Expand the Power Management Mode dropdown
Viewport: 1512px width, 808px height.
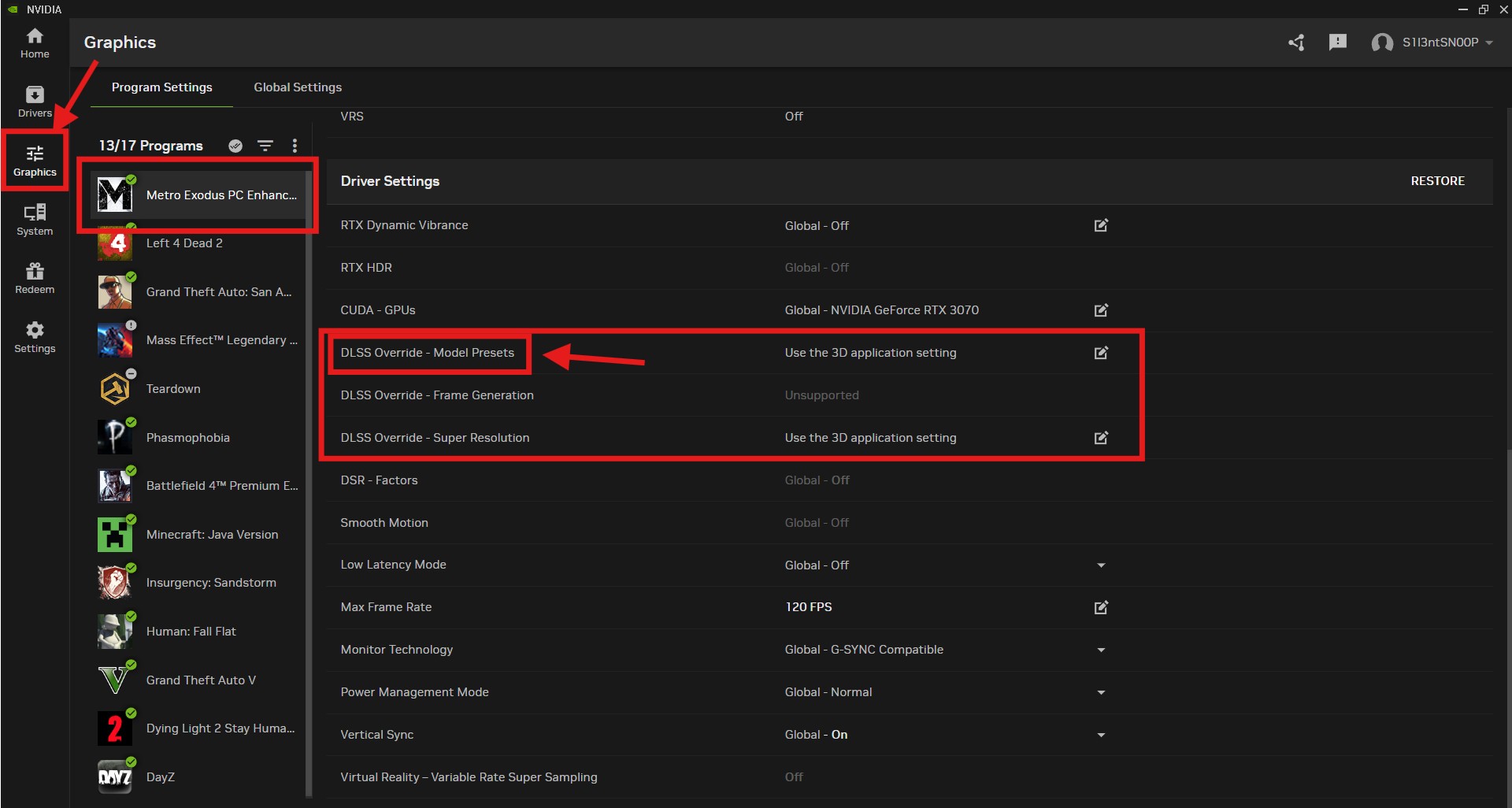[x=1101, y=692]
